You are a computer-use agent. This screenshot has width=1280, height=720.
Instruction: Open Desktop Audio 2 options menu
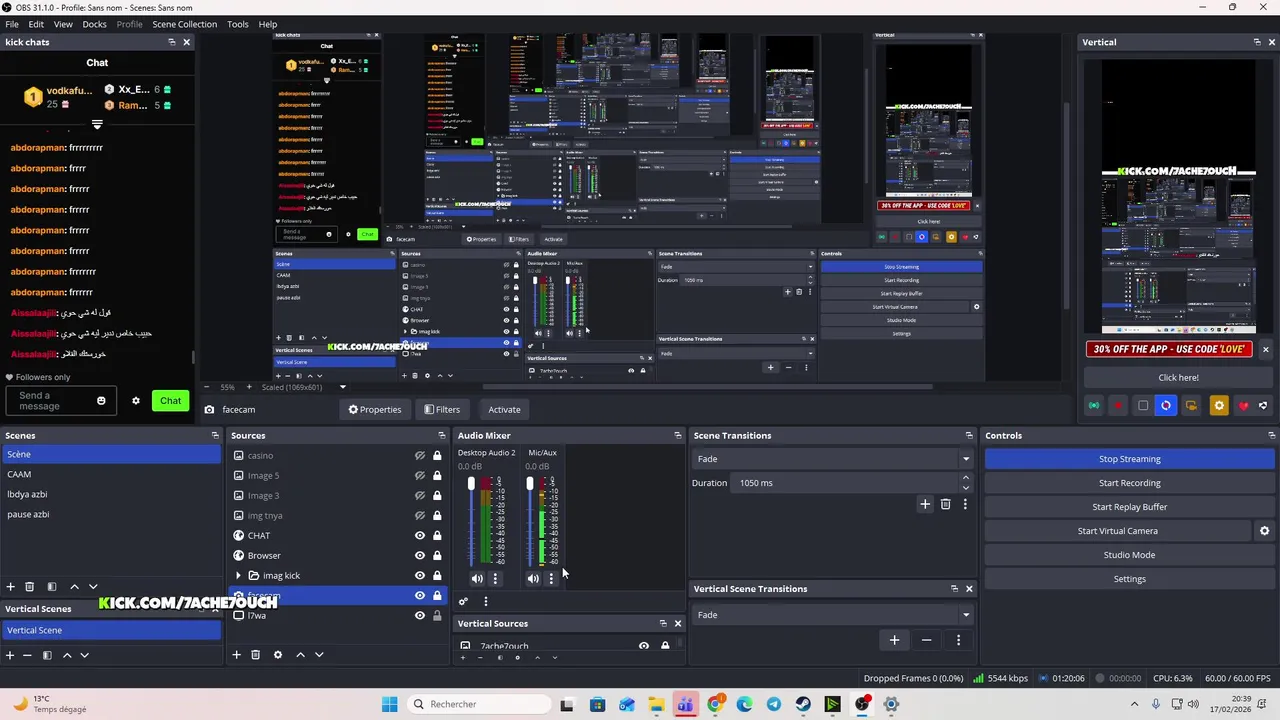point(494,578)
